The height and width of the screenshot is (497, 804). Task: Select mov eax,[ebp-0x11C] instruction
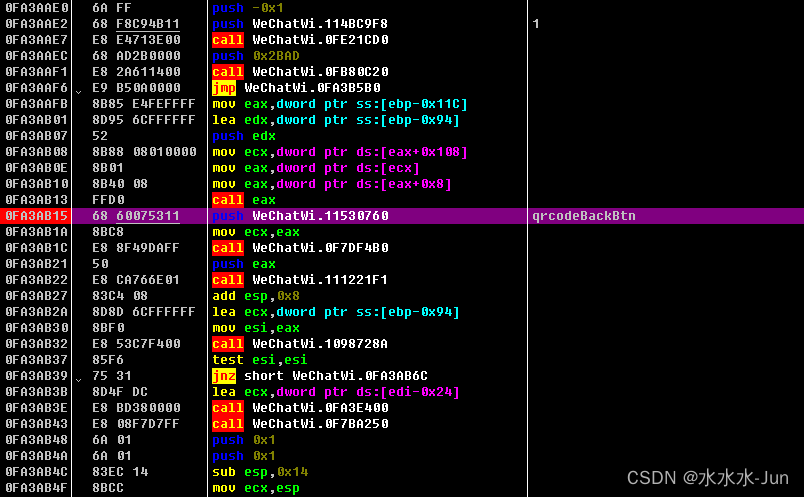point(340,104)
